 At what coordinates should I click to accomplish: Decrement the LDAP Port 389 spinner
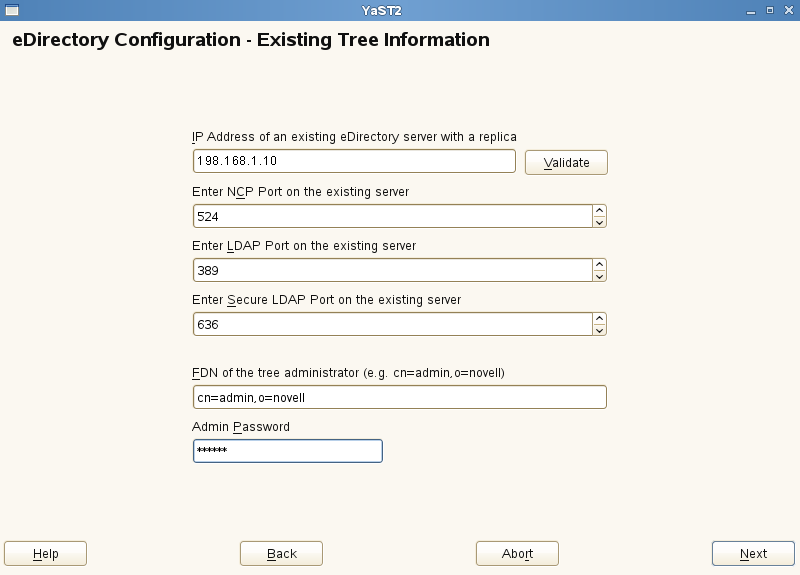[599, 277]
